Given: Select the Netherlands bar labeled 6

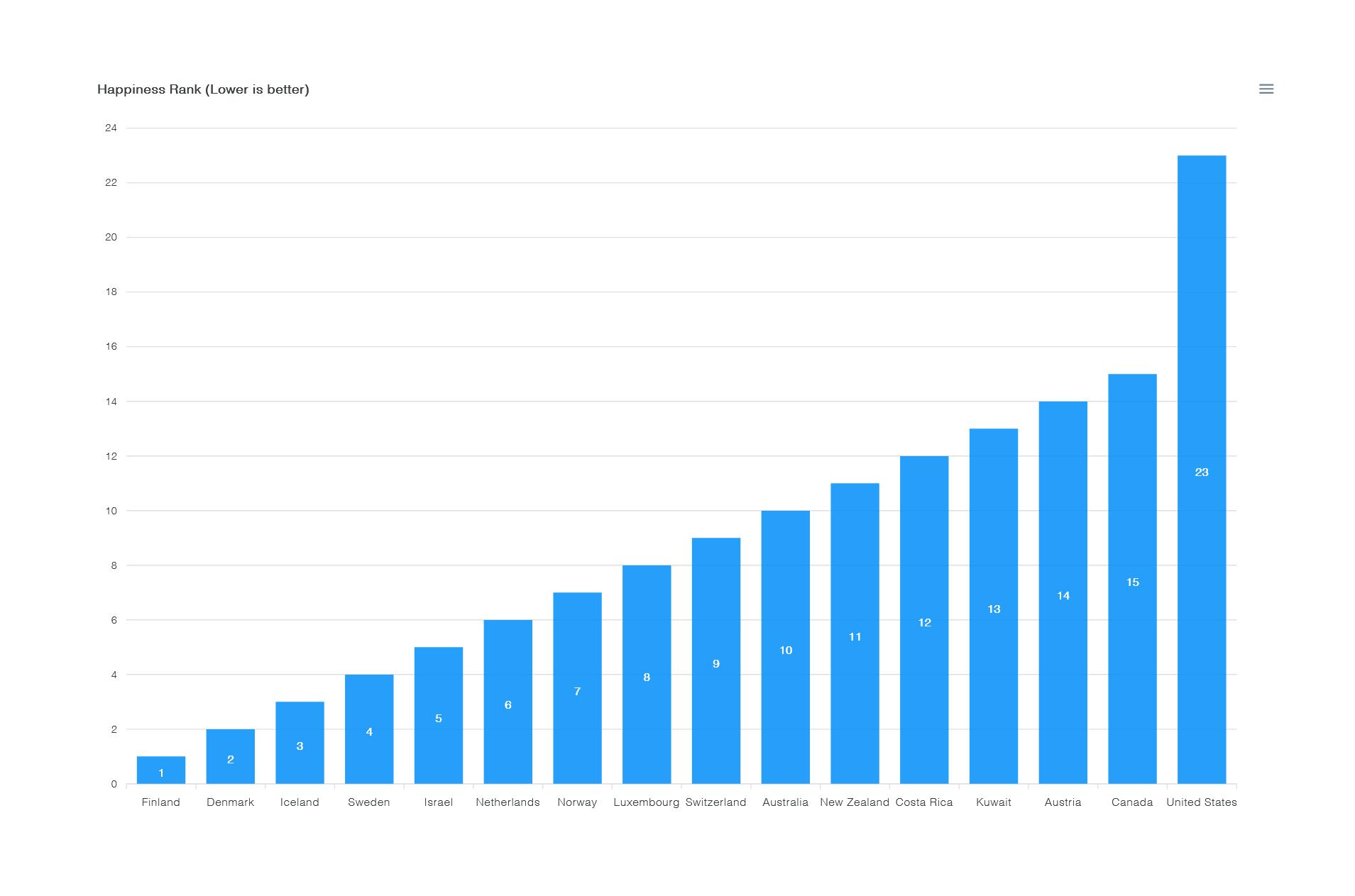Looking at the screenshot, I should pos(508,702).
